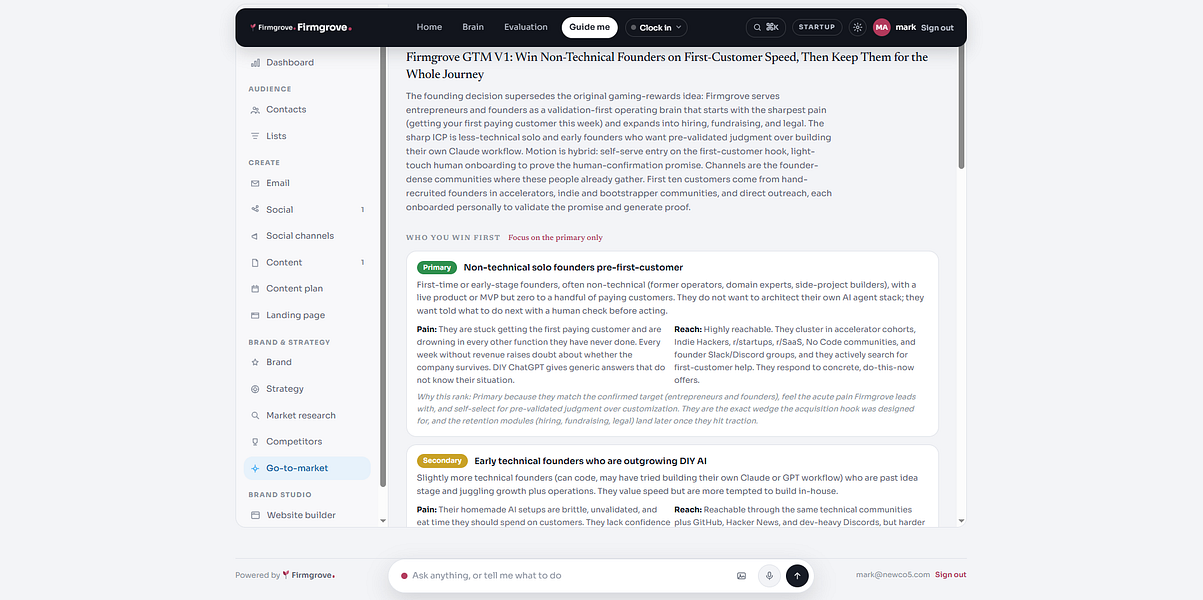Select the Guide me pill
1203x600 pixels.
click(590, 27)
